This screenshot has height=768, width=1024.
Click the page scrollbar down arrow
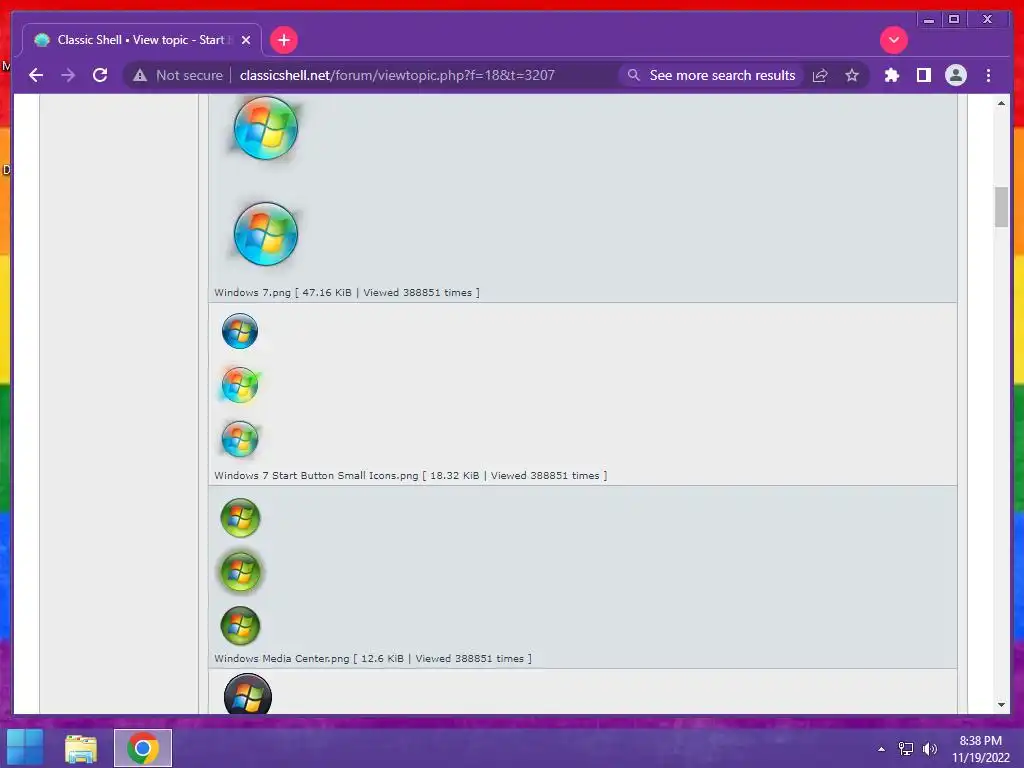point(1001,705)
